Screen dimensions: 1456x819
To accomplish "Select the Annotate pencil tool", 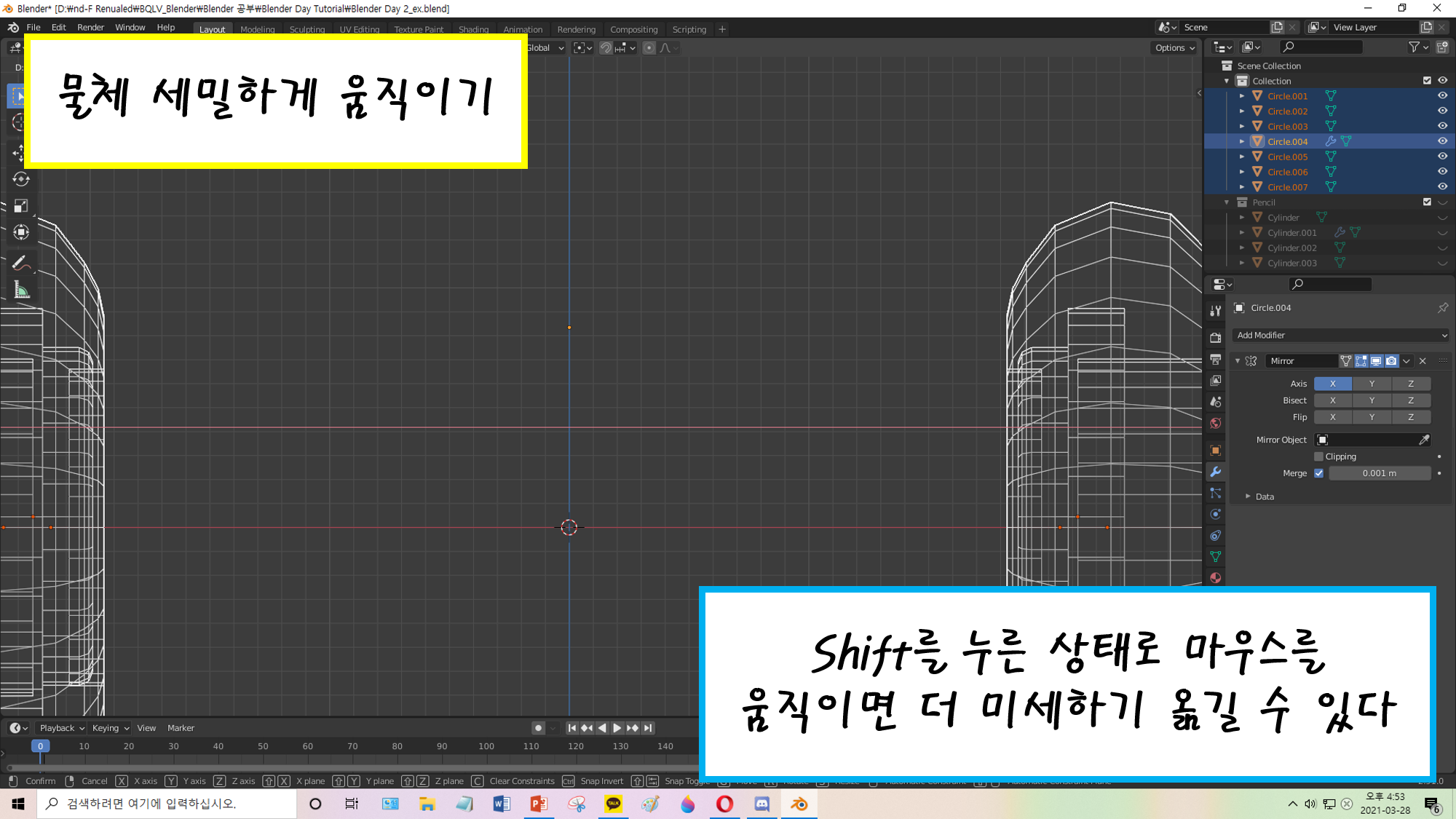I will click(20, 263).
